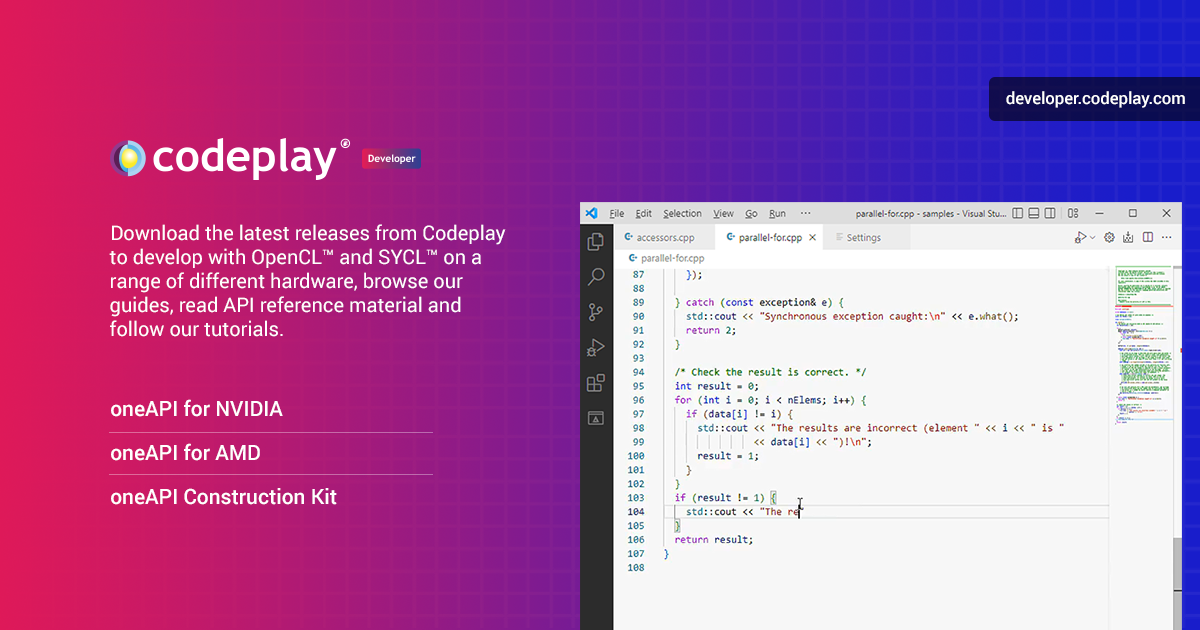Click the 'return result;' code line

pyautogui.click(x=714, y=540)
